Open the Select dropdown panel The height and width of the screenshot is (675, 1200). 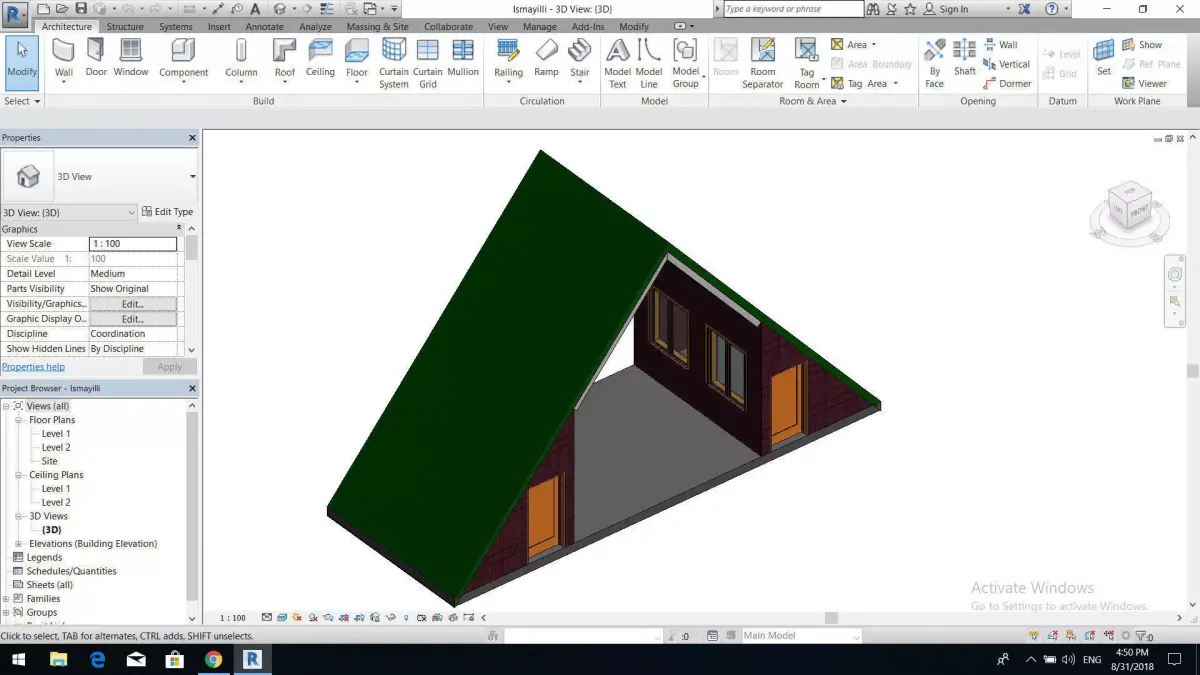22,101
